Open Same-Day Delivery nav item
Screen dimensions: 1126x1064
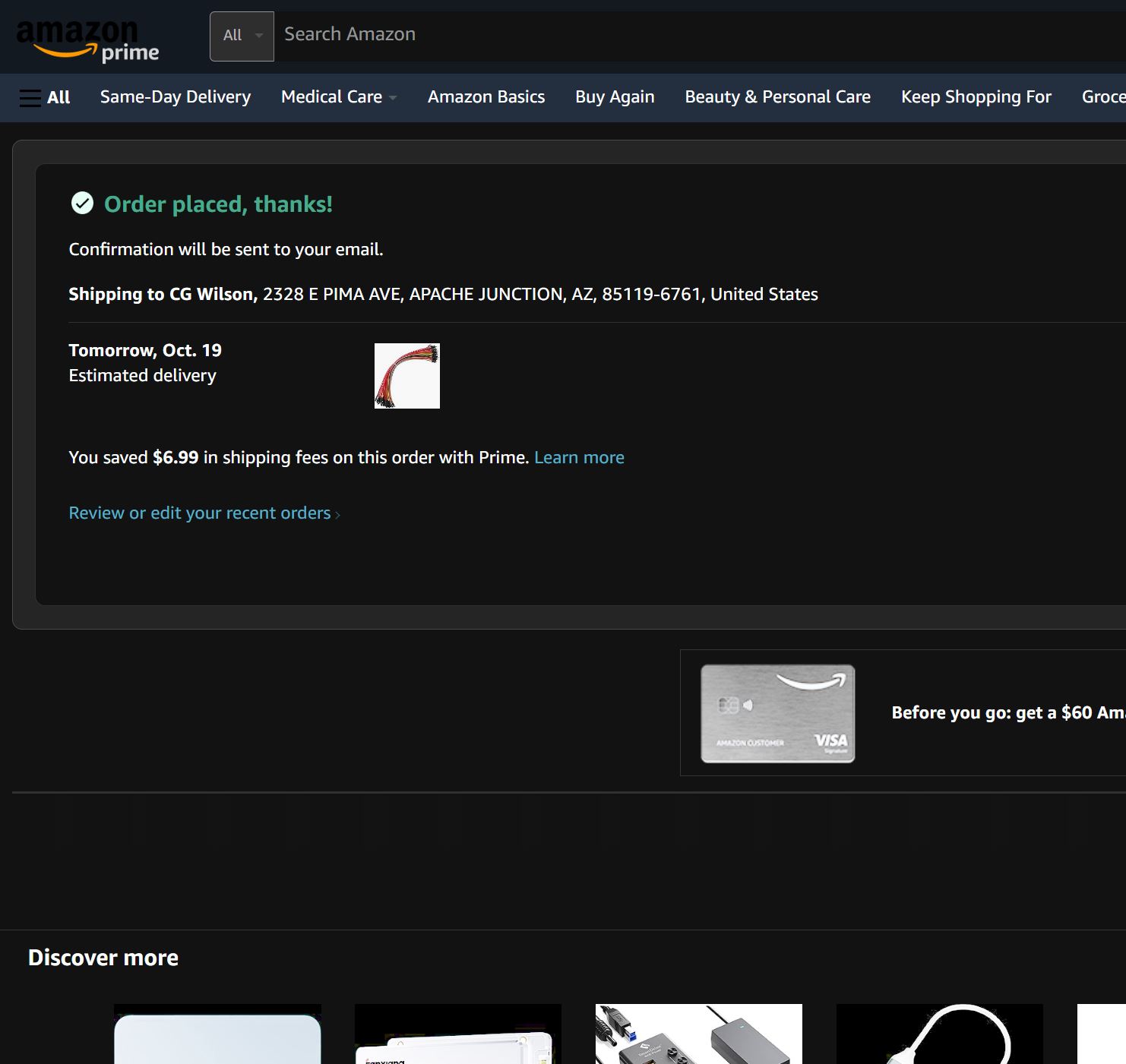[x=176, y=97]
